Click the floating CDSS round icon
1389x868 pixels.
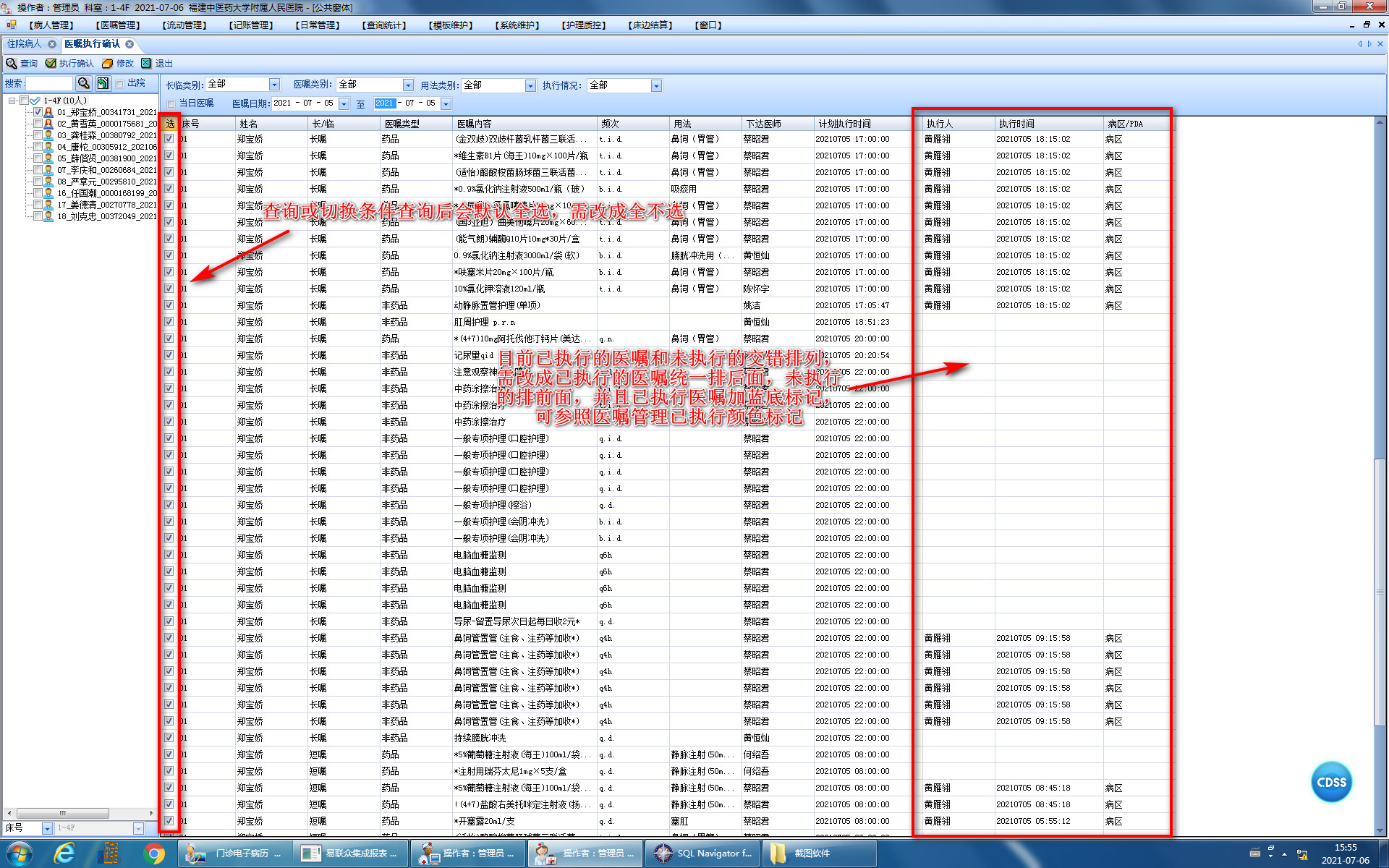(1331, 782)
